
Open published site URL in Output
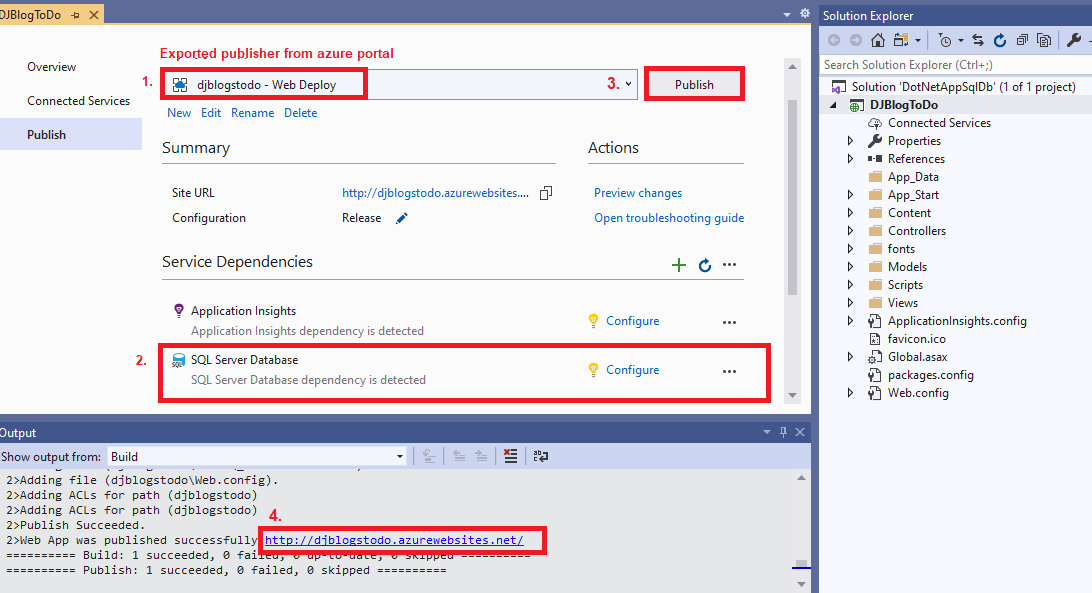394,540
